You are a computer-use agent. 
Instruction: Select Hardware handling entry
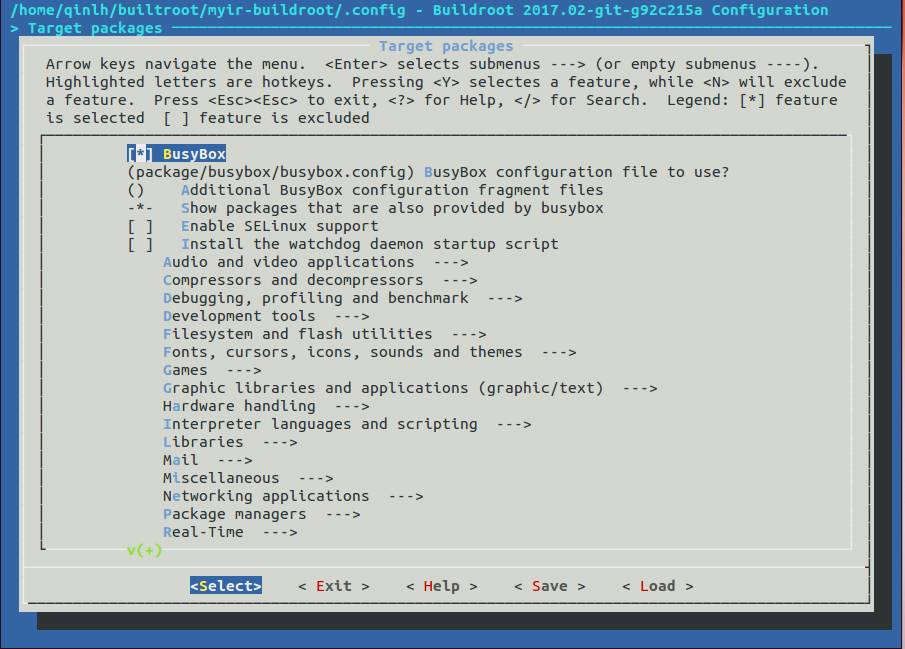239,406
